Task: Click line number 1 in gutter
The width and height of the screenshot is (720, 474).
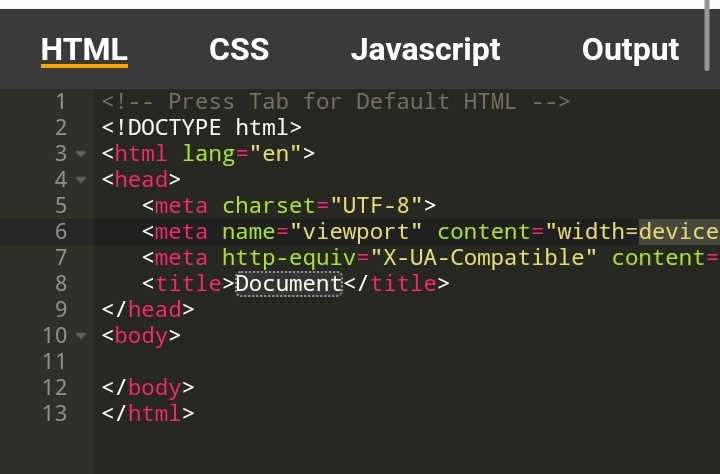Action: click(61, 102)
